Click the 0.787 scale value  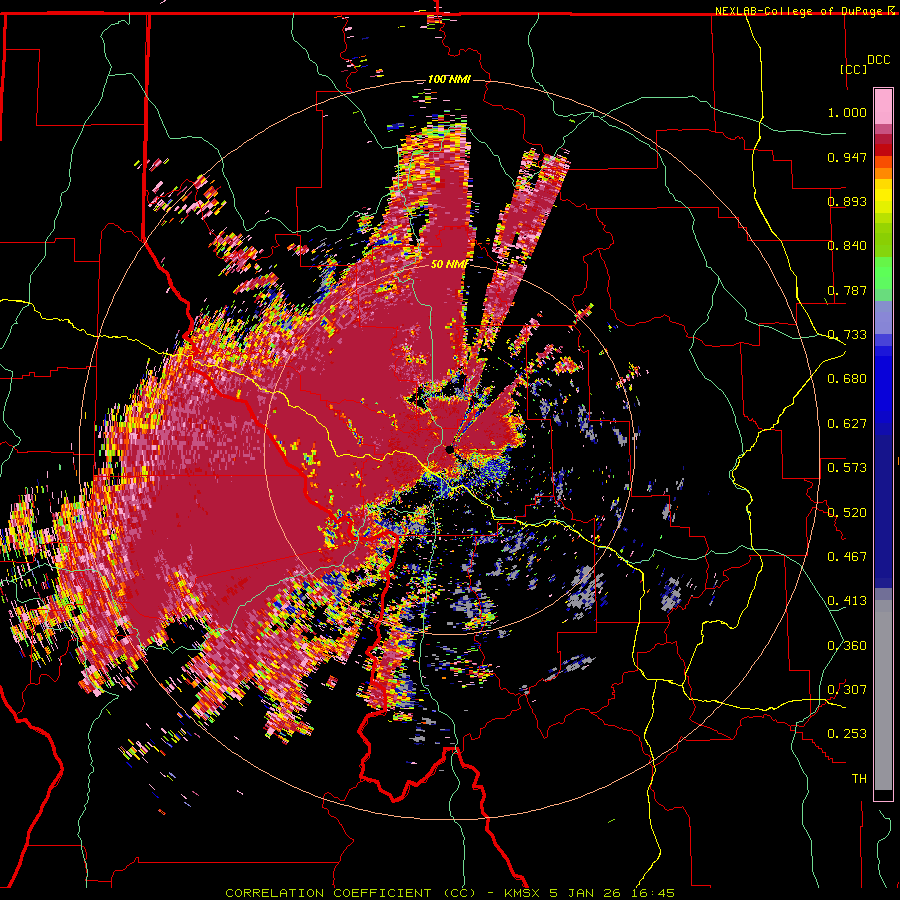847,290
